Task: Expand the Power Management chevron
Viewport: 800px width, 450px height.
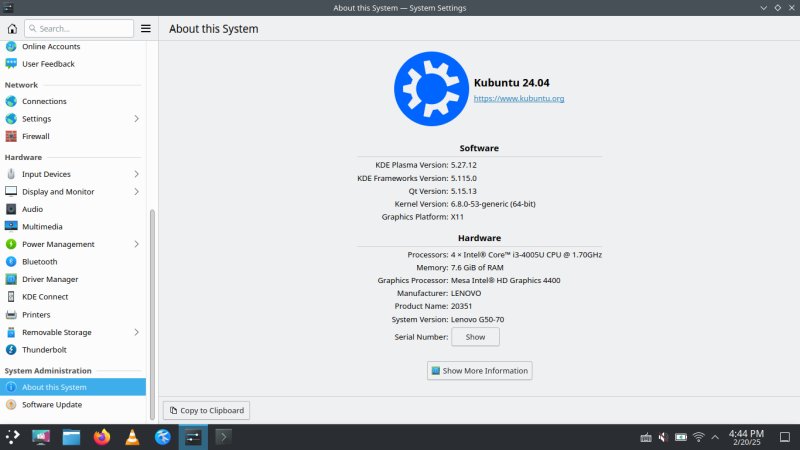Action: click(136, 244)
